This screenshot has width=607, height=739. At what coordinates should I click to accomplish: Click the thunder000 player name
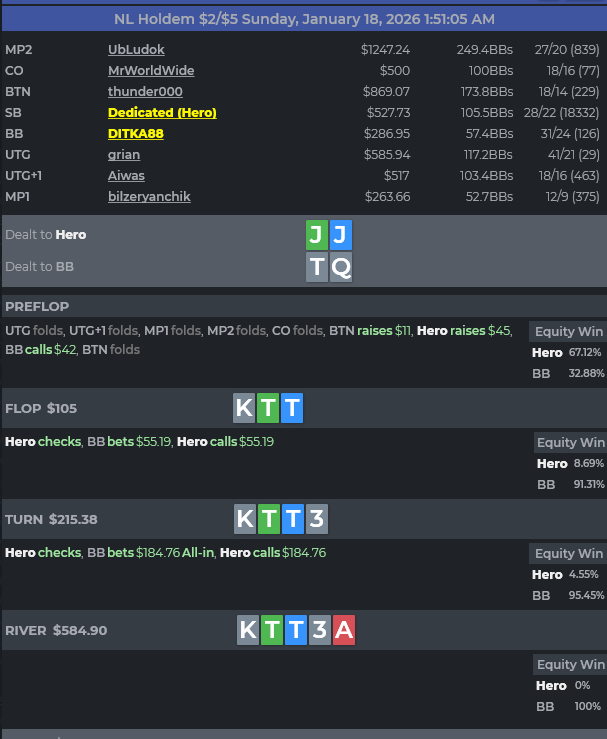click(145, 92)
